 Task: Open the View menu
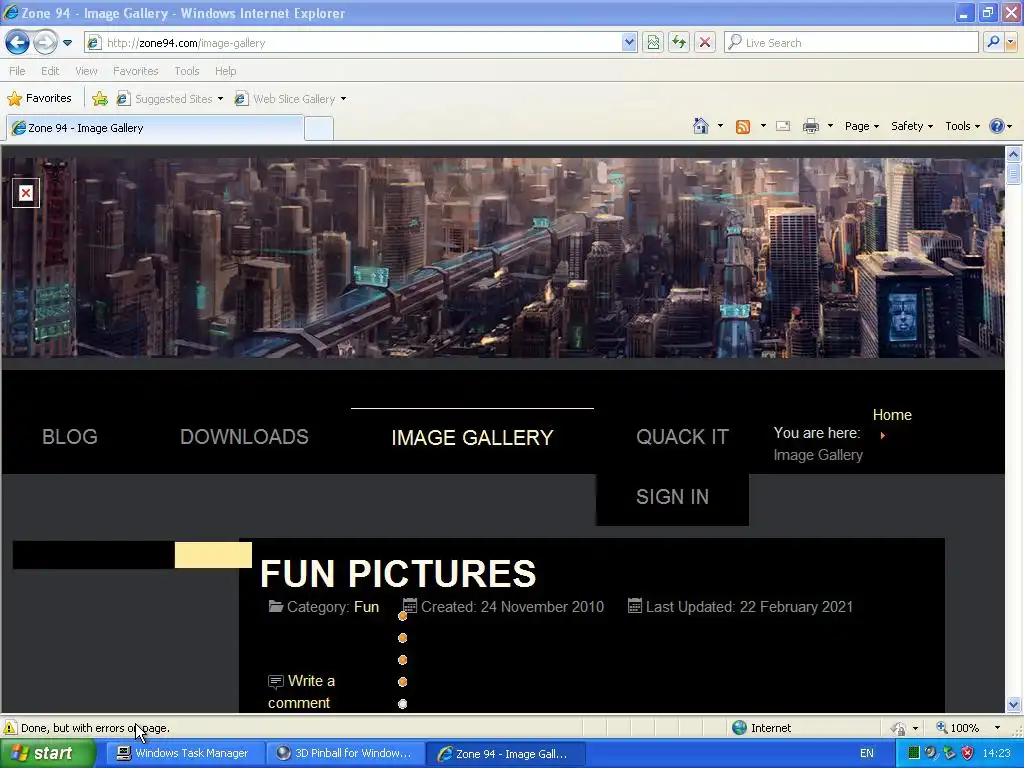click(86, 71)
